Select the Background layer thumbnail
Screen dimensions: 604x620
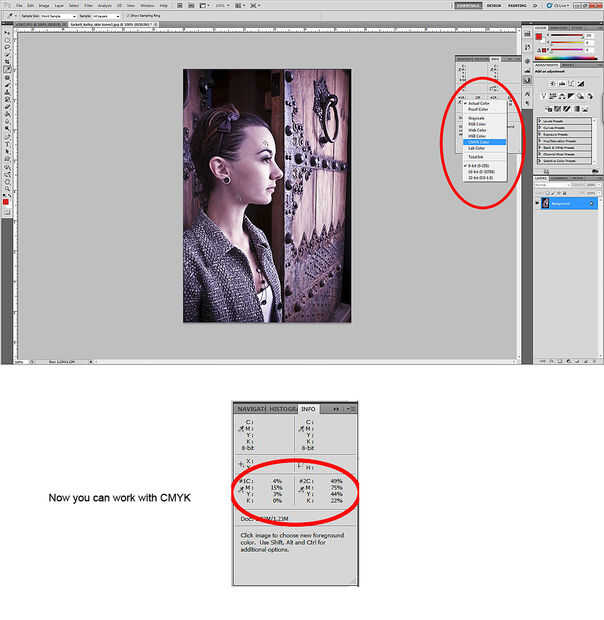pos(545,203)
